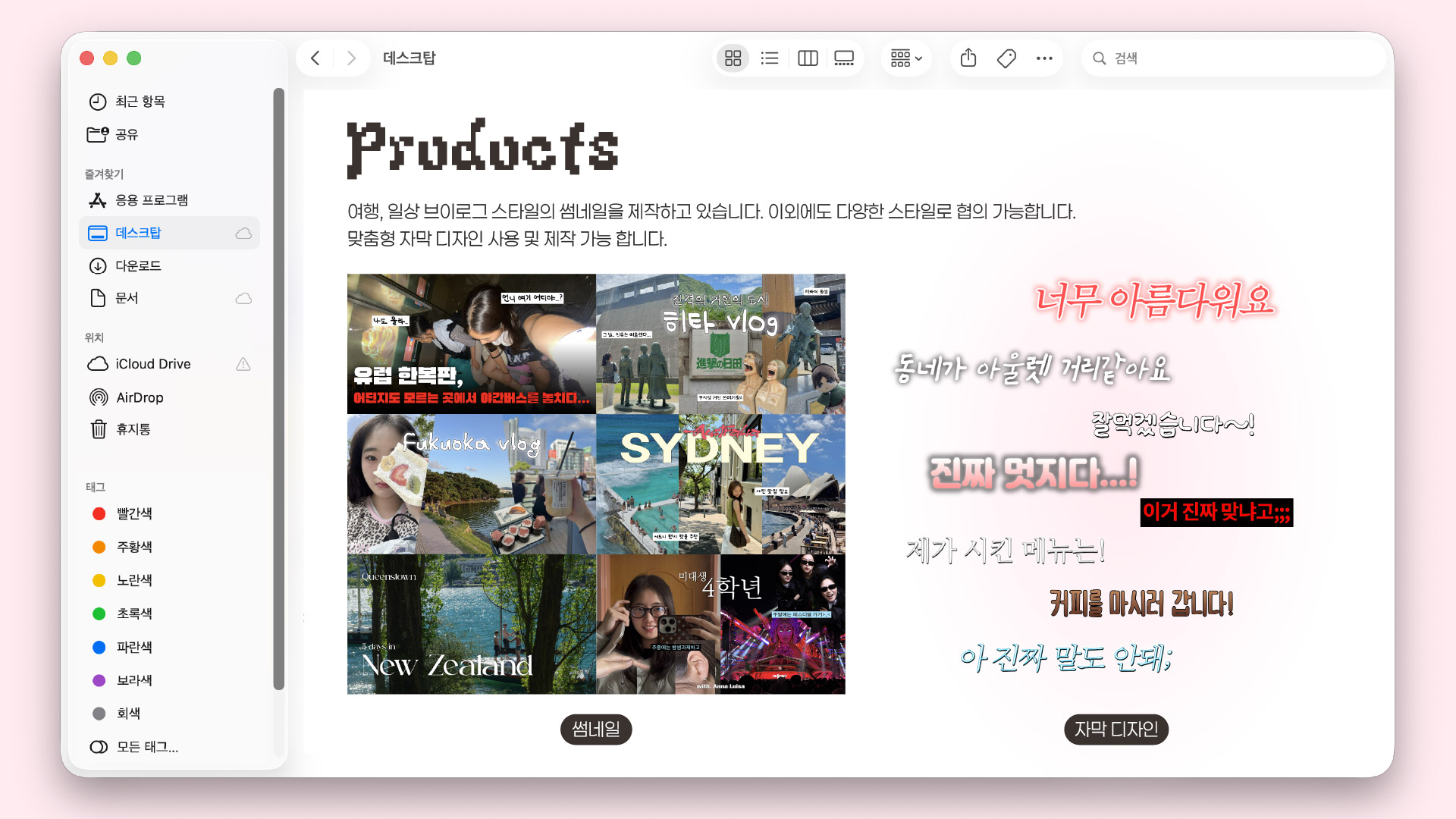Image resolution: width=1456 pixels, height=819 pixels.
Task: Click the magnifying glass search icon
Action: tap(1099, 58)
